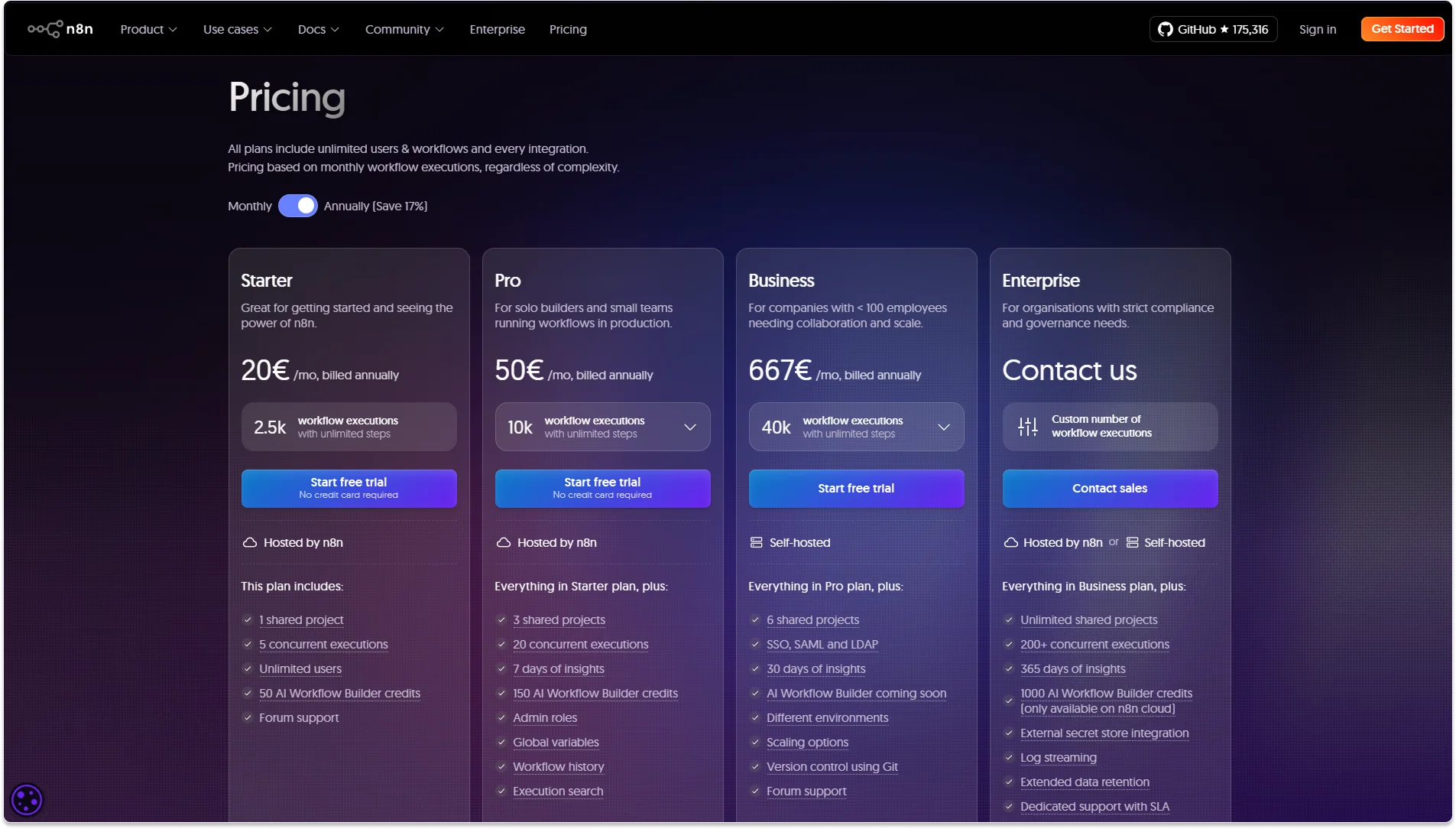Open the Pricing nav item
1456x829 pixels.
[x=568, y=29]
